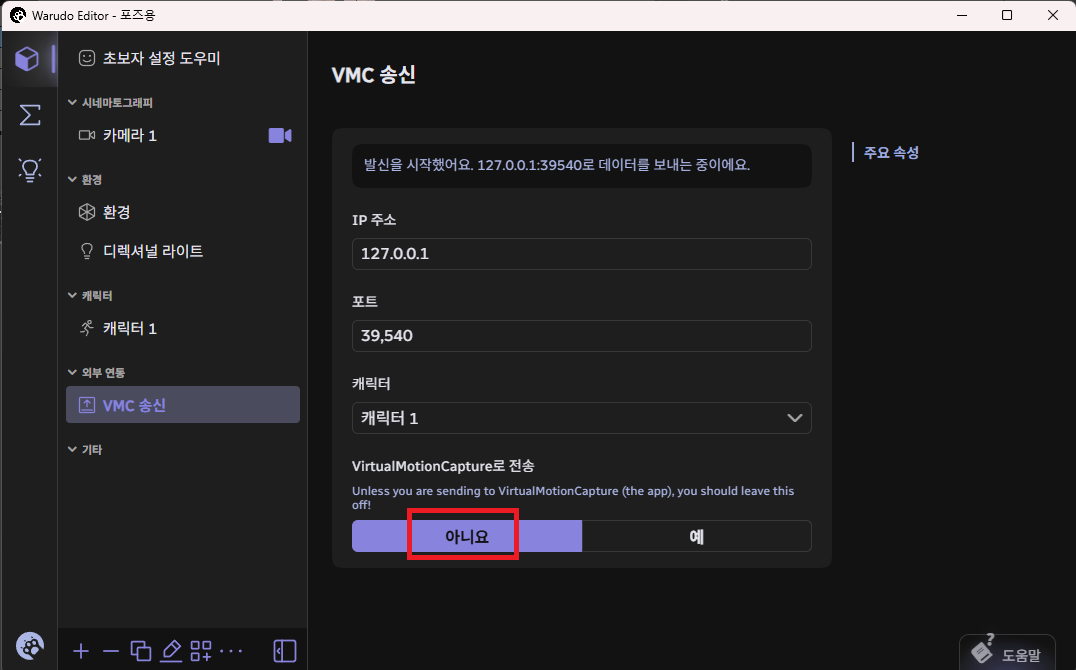Click the running figure icon of 캐릭터 1
Image resolution: width=1076 pixels, height=670 pixels.
click(86, 328)
